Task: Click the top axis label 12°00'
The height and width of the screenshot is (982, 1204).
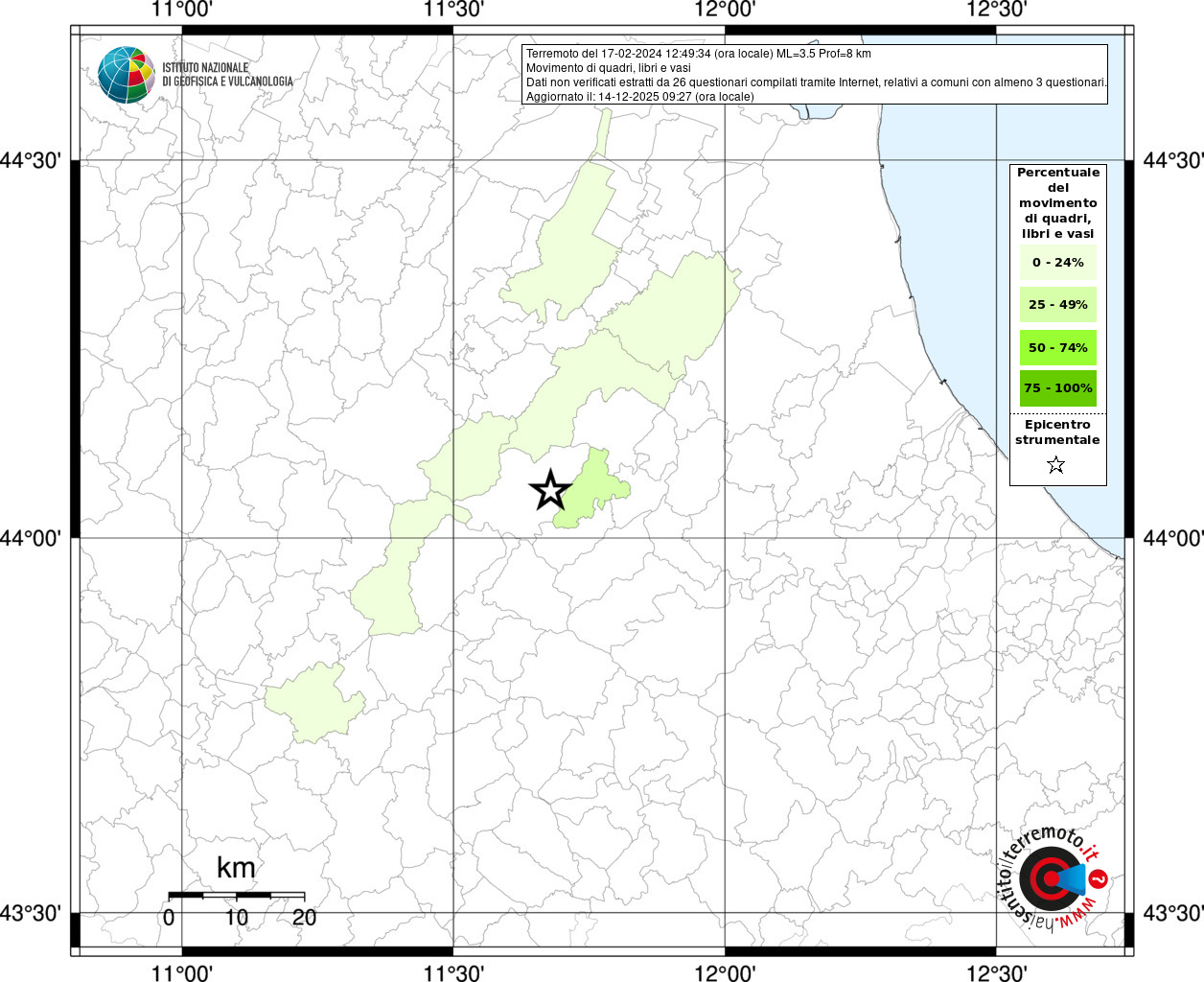Action: [x=725, y=10]
